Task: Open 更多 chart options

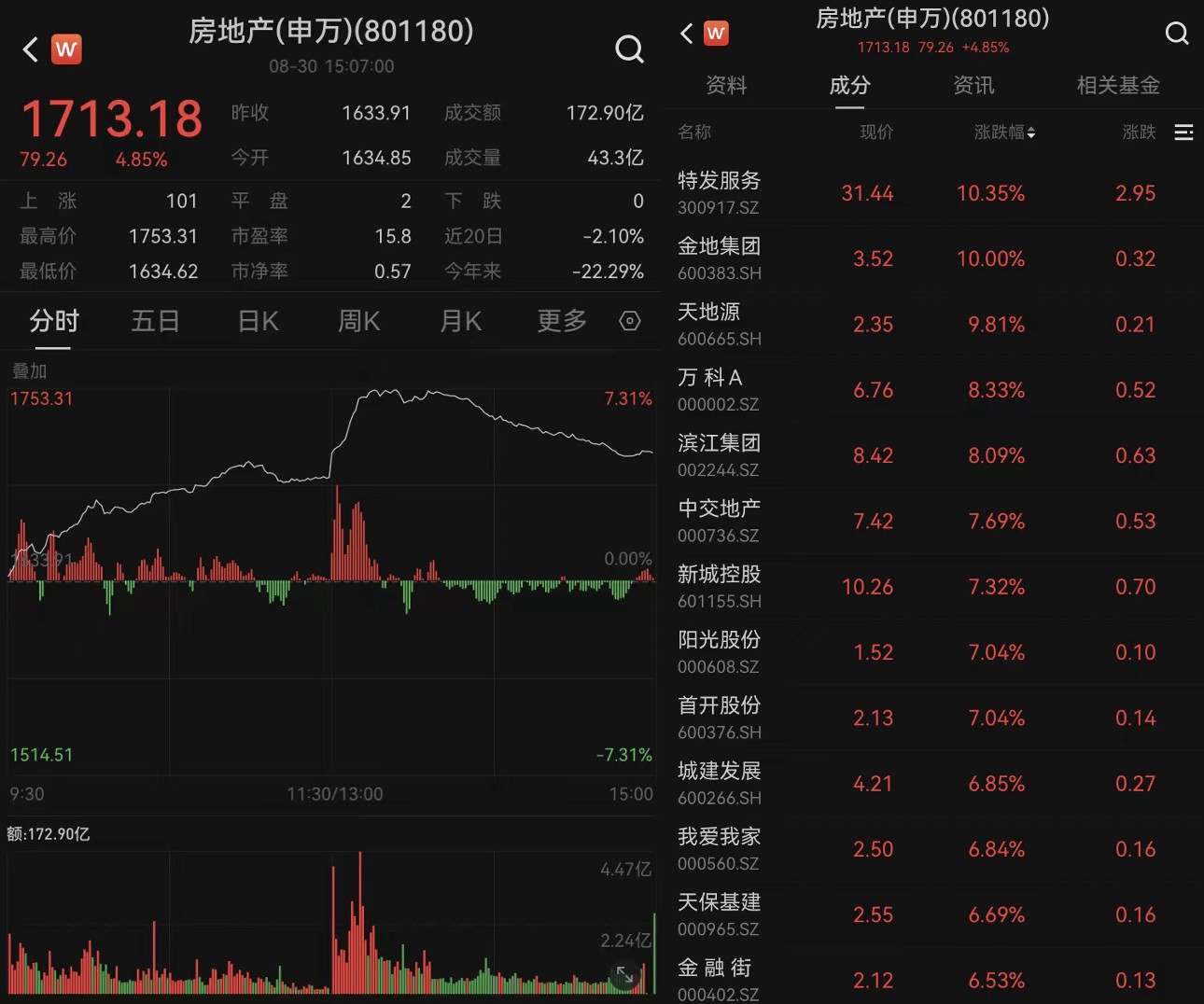Action: coord(562,321)
